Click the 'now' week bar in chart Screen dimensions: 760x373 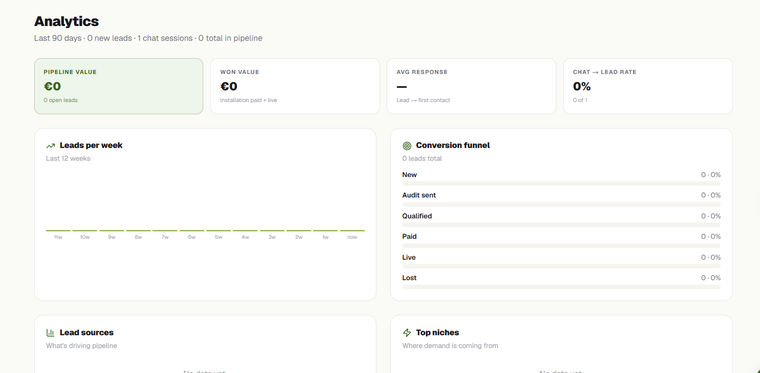click(352, 231)
